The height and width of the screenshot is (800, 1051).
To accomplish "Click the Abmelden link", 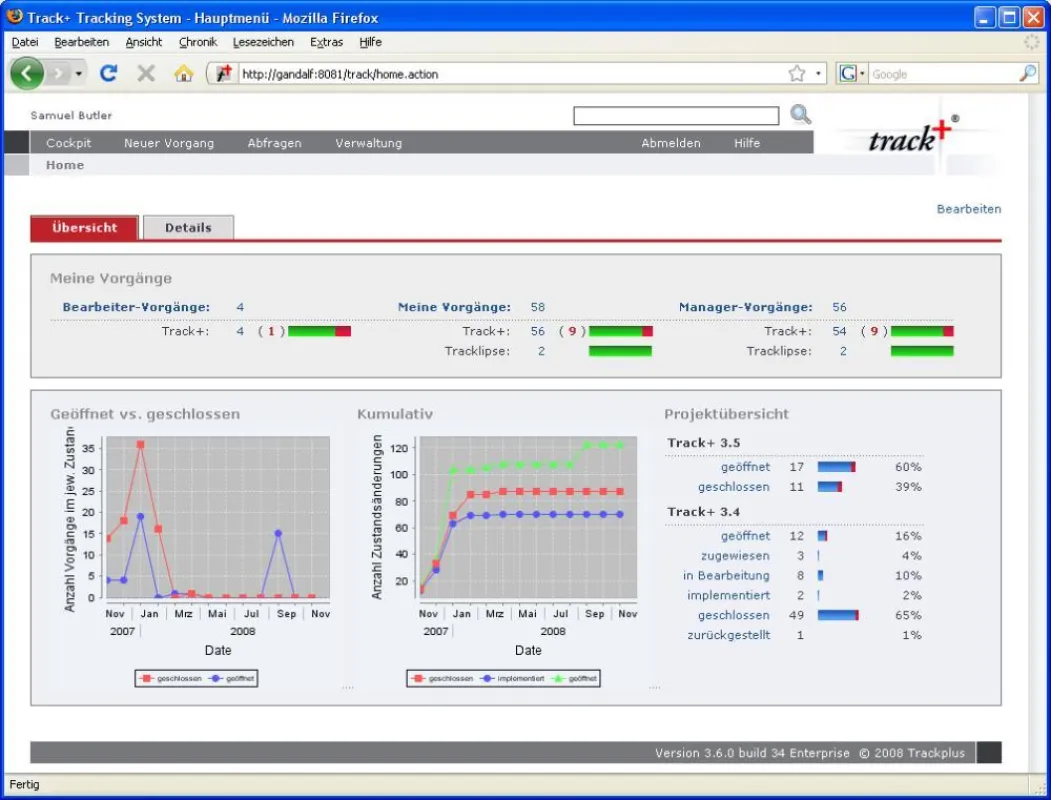I will [x=671, y=143].
